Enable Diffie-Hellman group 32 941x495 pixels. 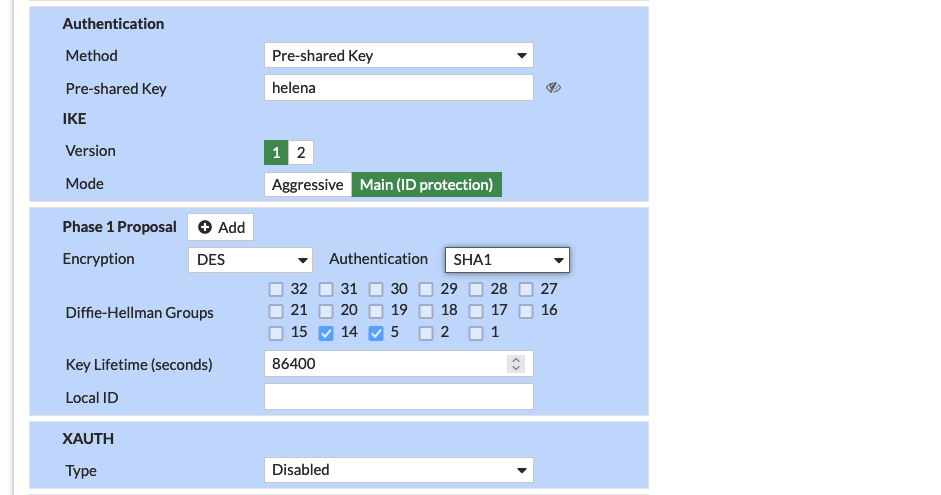coord(276,289)
